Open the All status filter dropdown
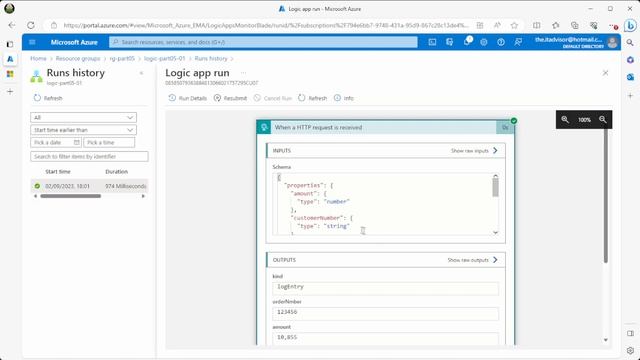The height and width of the screenshot is (360, 640). pos(83,118)
